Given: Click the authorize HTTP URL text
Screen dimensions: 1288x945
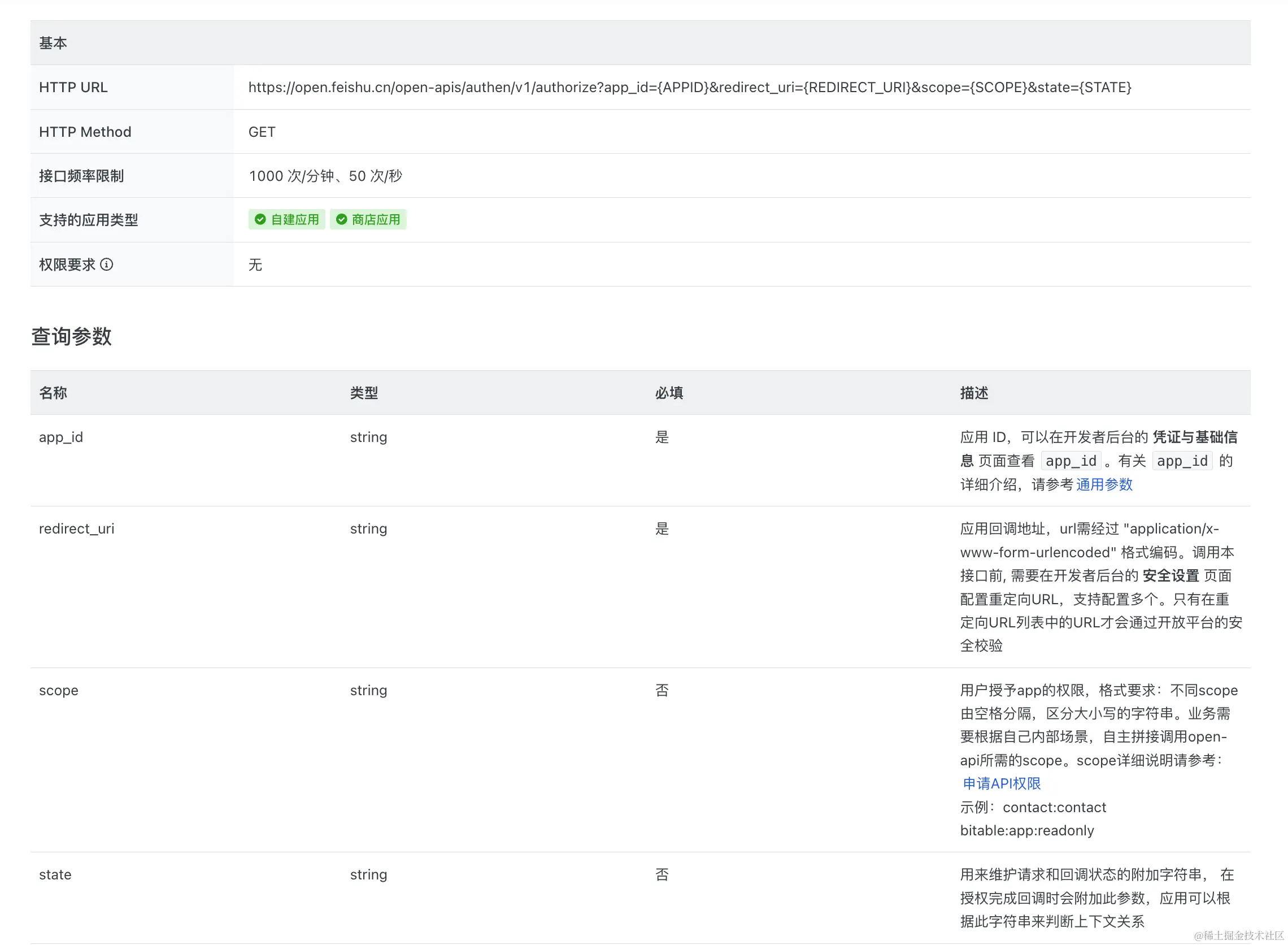Looking at the screenshot, I should click(689, 88).
